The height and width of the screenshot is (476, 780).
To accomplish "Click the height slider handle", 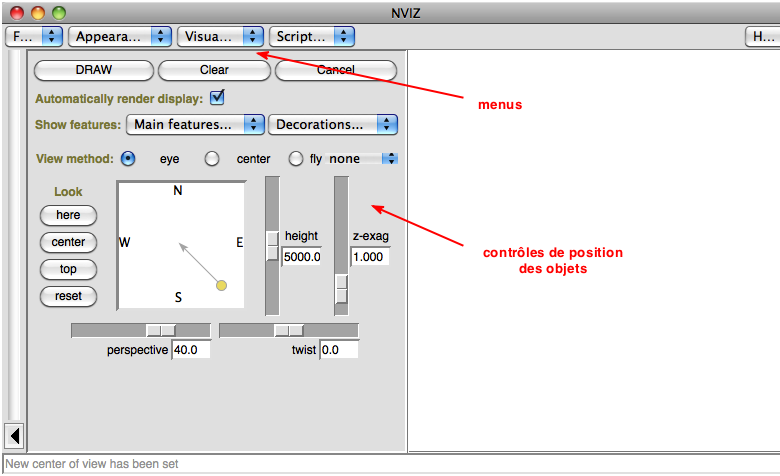I will pos(272,245).
